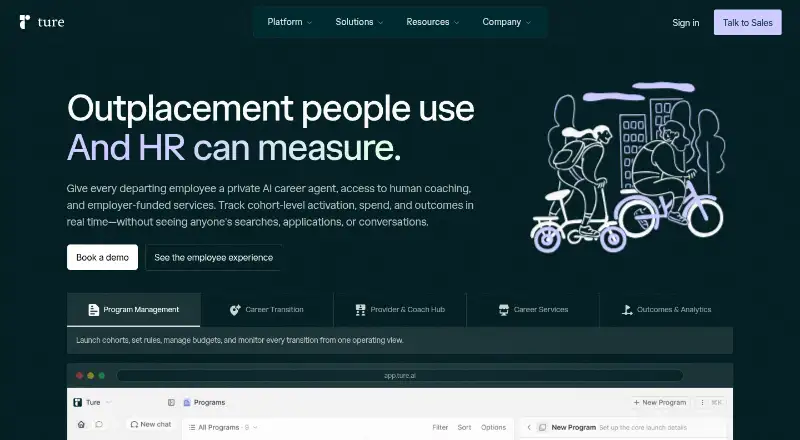Screen dimensions: 800x440
Task: Click the app.ture.ai address bar
Action: tap(400, 376)
